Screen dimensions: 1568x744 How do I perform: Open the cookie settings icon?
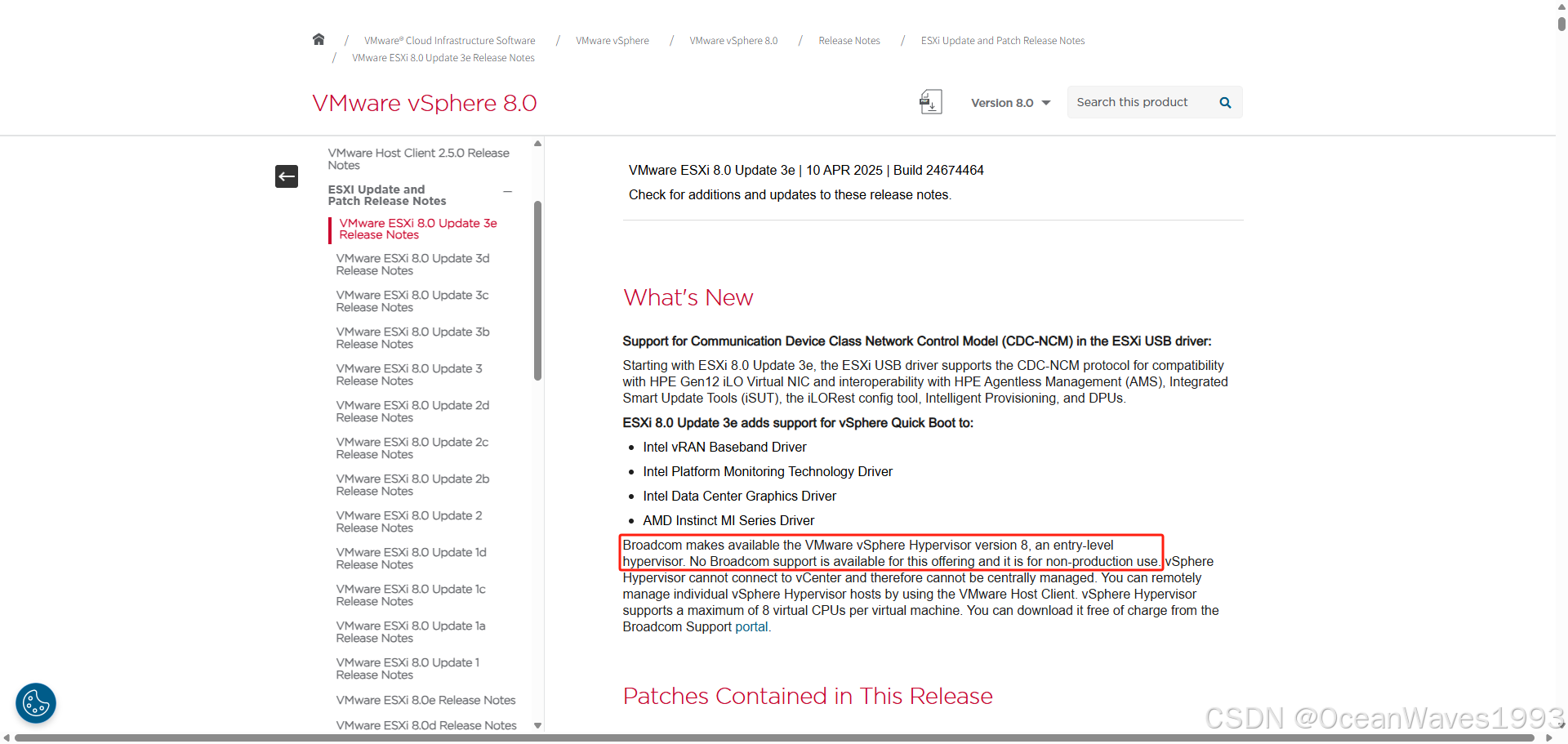tap(36, 703)
